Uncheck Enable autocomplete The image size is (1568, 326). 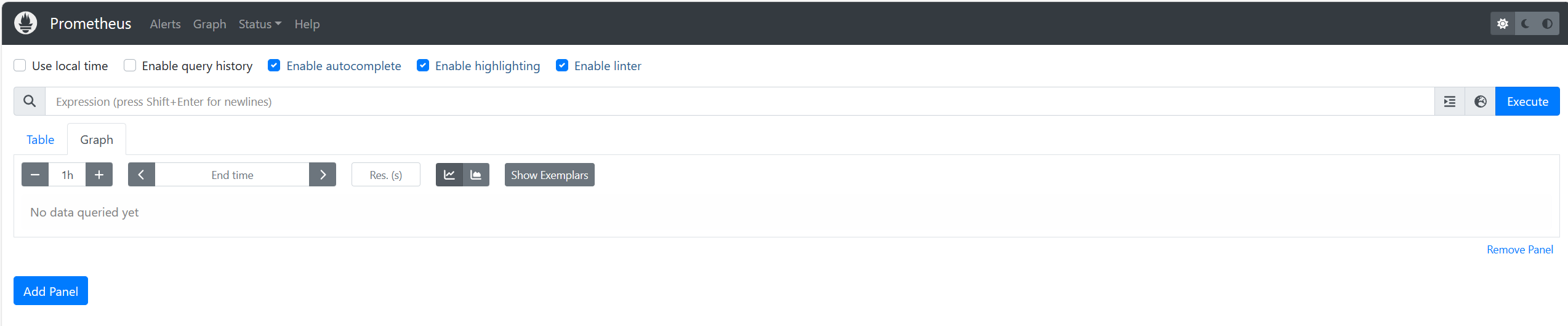click(275, 66)
